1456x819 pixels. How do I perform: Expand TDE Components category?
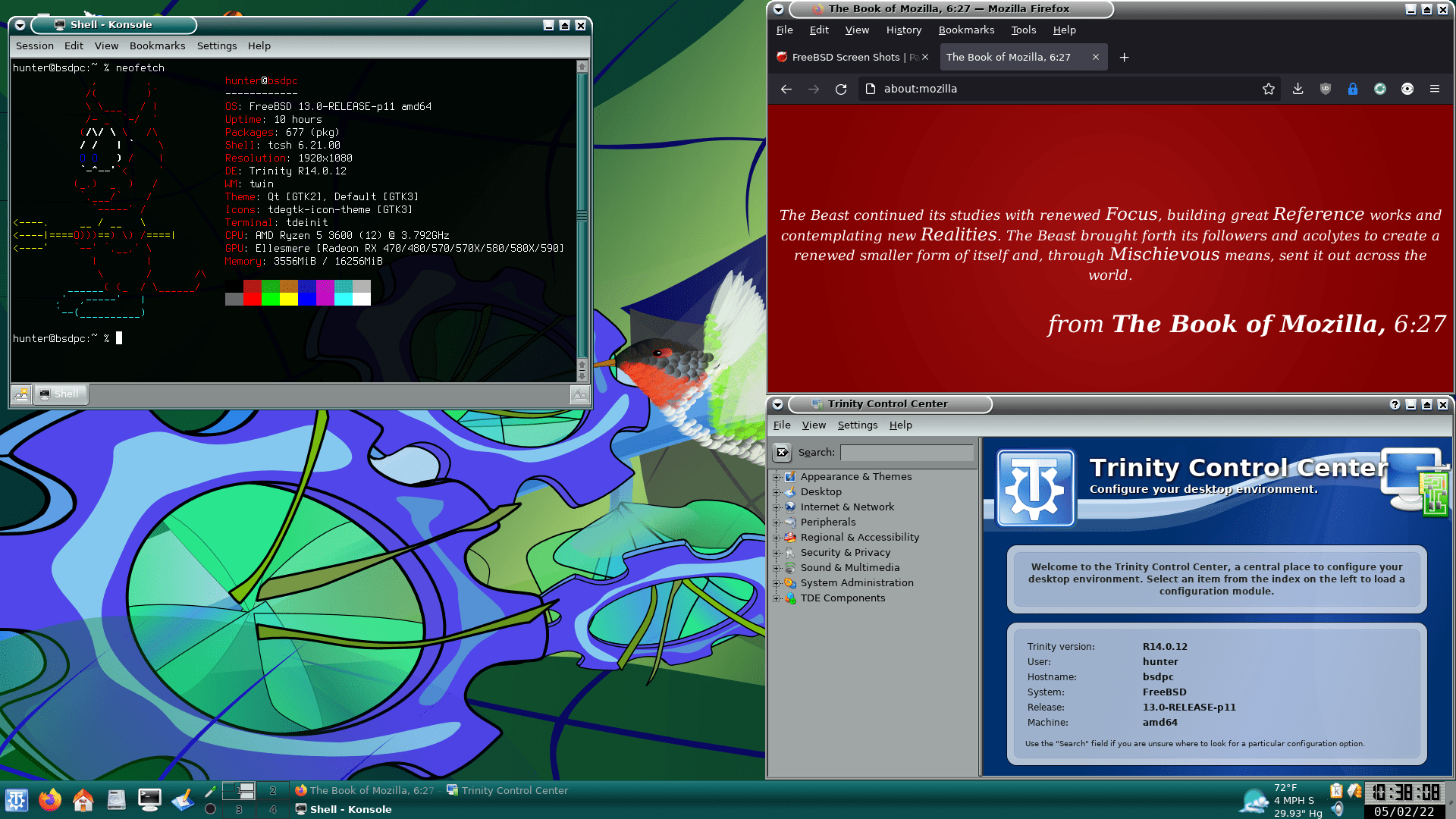pos(777,598)
